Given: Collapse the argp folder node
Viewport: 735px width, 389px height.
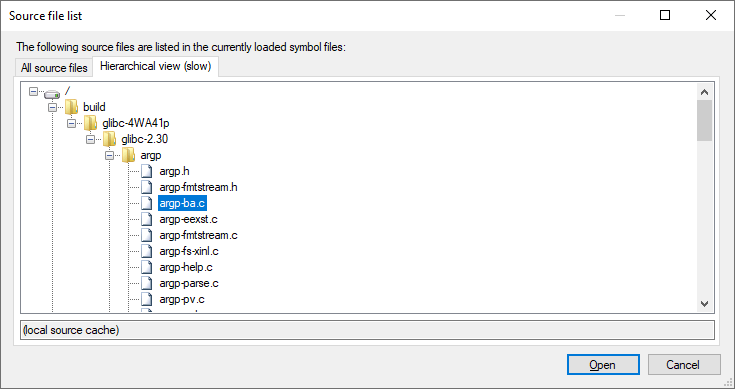Looking at the screenshot, I should [x=109, y=155].
